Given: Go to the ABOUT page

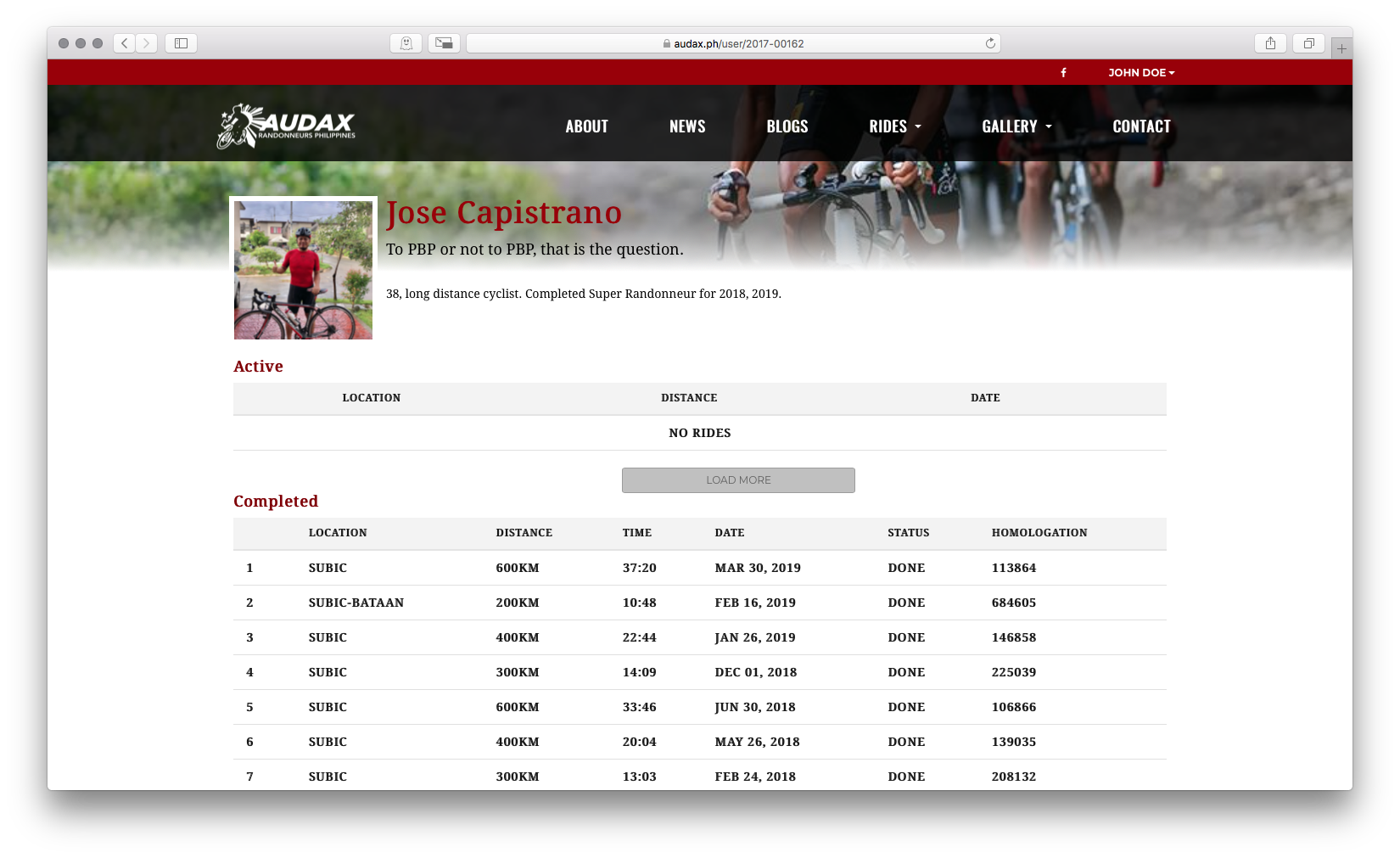Looking at the screenshot, I should tap(586, 126).
